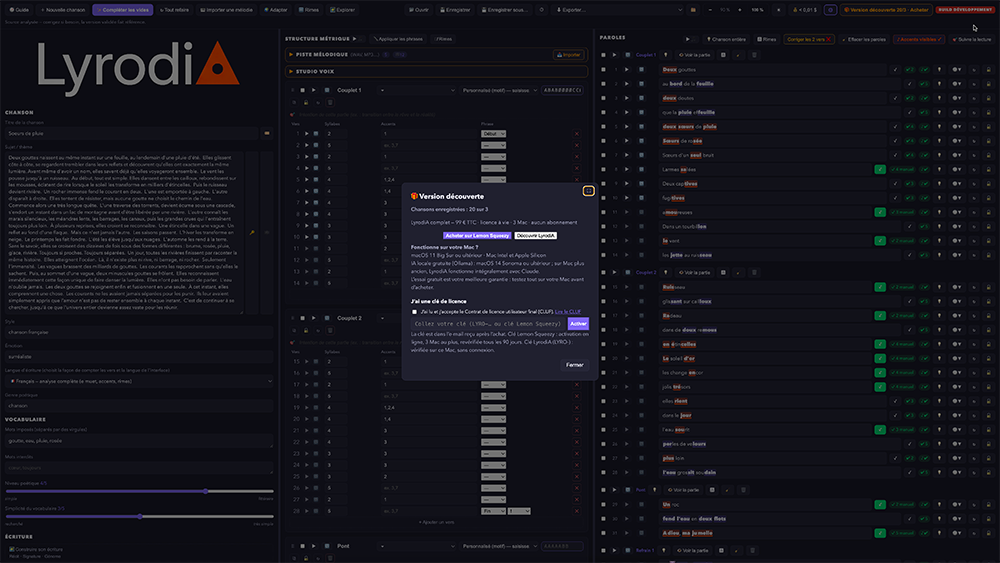Open the Langue d'écriture Français dropdown

140,381
